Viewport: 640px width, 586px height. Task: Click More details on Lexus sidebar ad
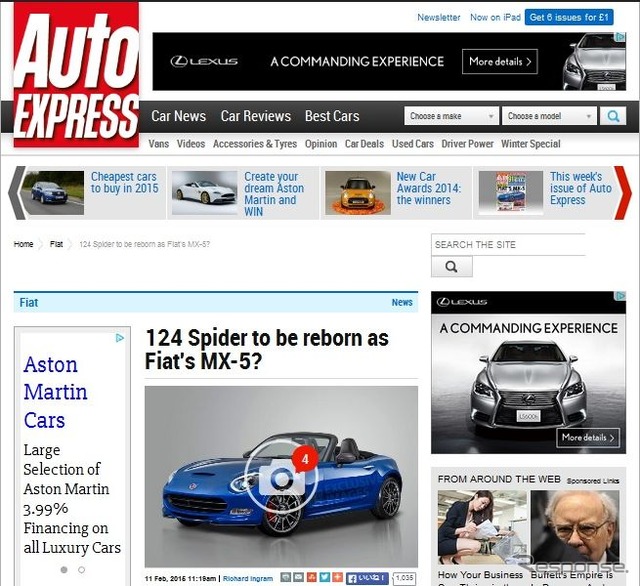pos(588,437)
